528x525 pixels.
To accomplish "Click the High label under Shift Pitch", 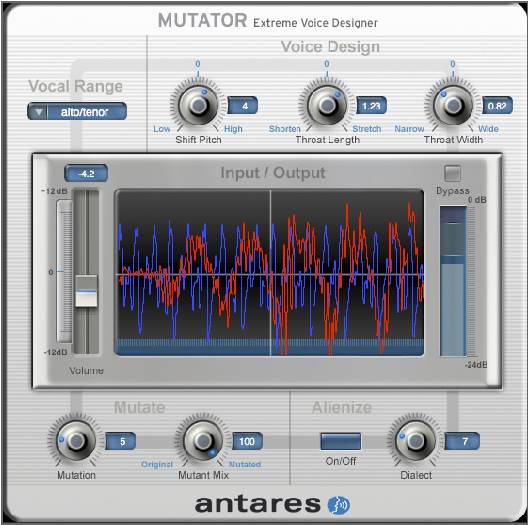I will pos(233,129).
